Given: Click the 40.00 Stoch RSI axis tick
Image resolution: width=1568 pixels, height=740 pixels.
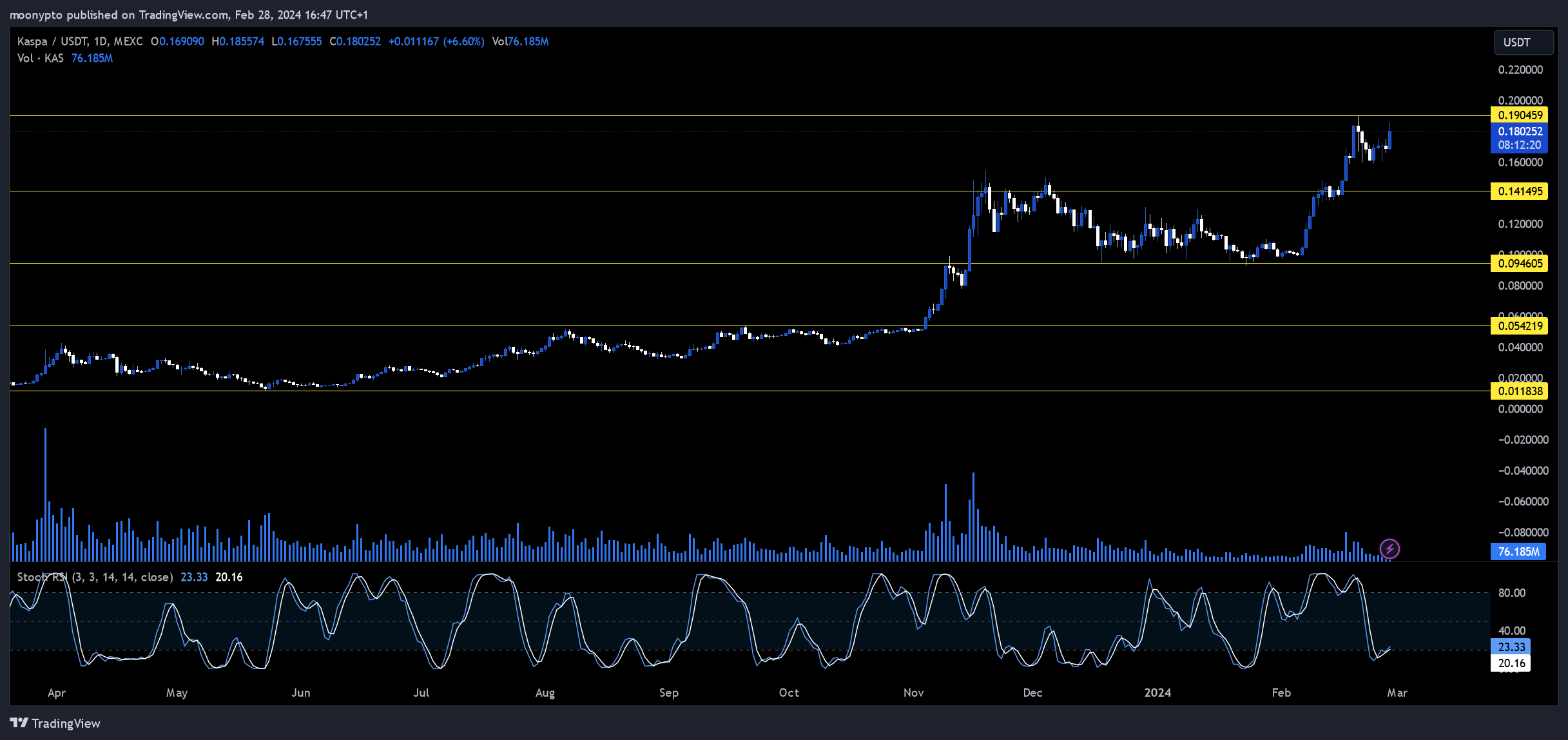Looking at the screenshot, I should click(x=1512, y=631).
